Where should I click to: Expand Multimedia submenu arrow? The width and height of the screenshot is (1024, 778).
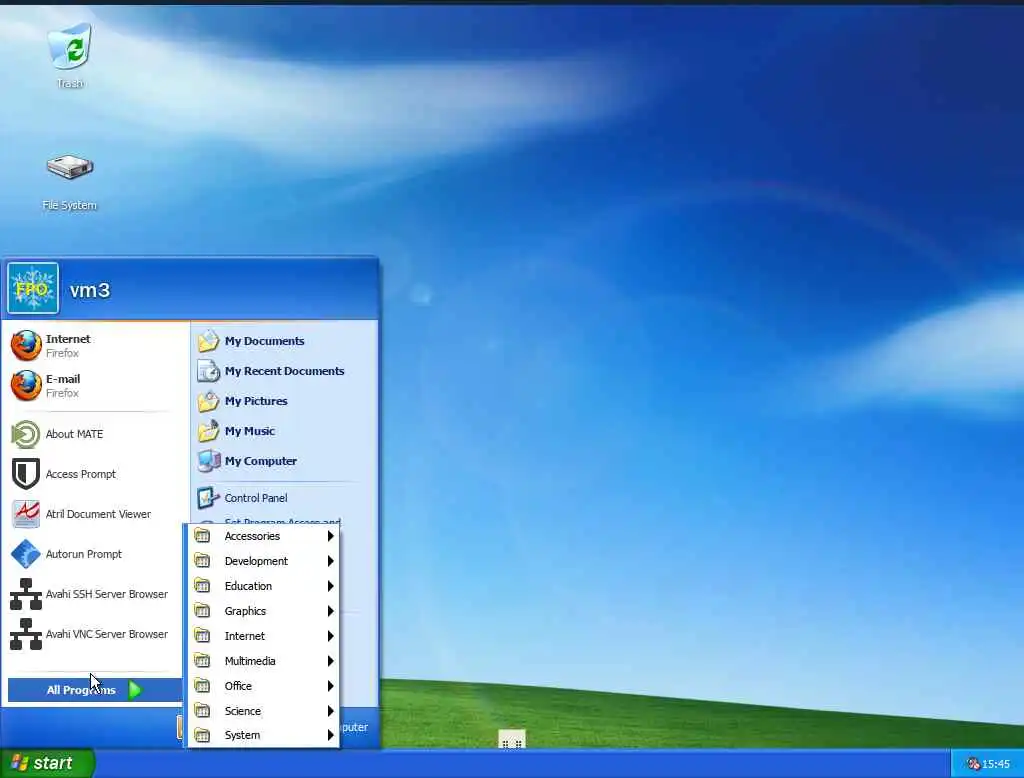(330, 661)
